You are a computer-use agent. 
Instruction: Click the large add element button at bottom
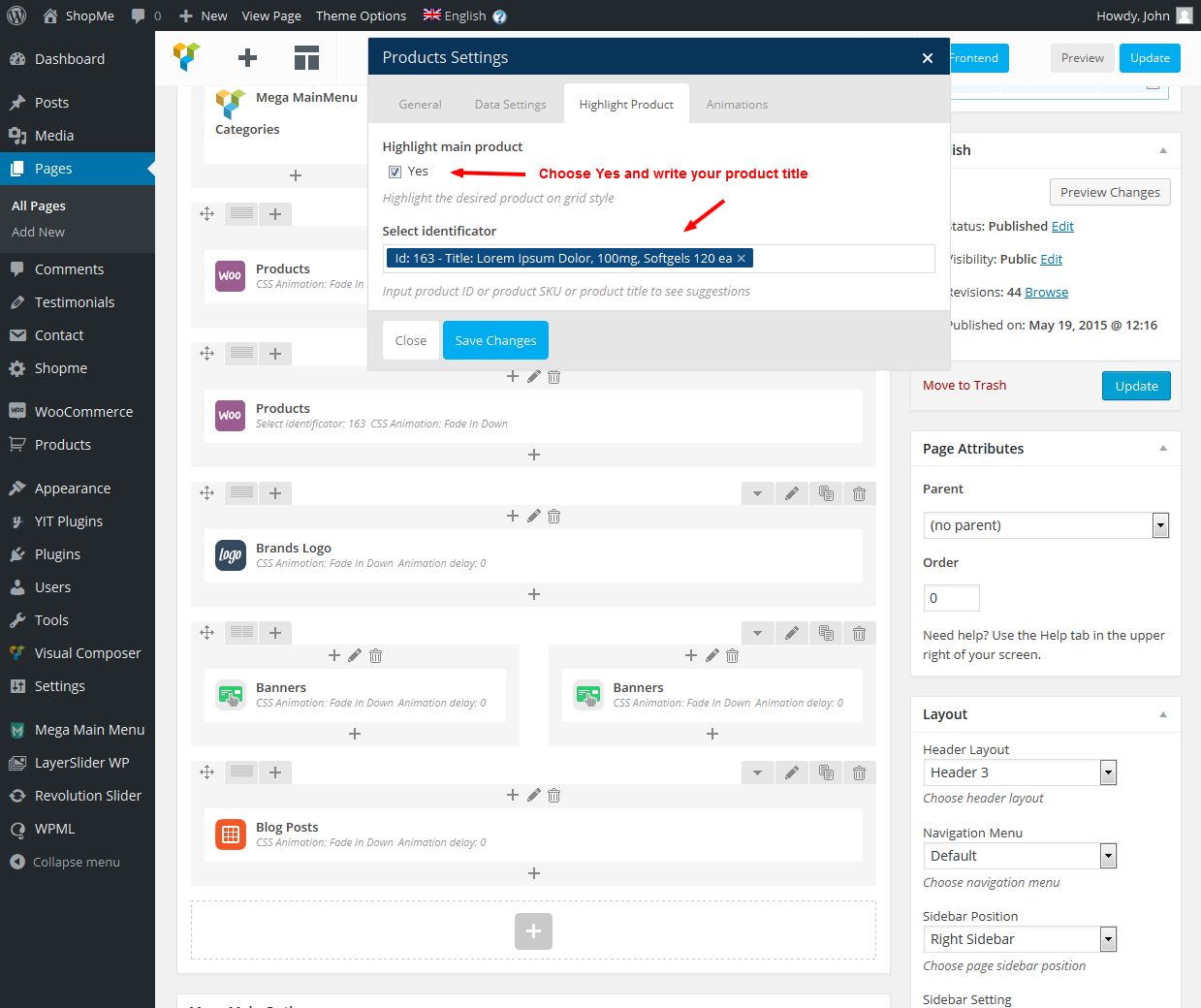[533, 931]
